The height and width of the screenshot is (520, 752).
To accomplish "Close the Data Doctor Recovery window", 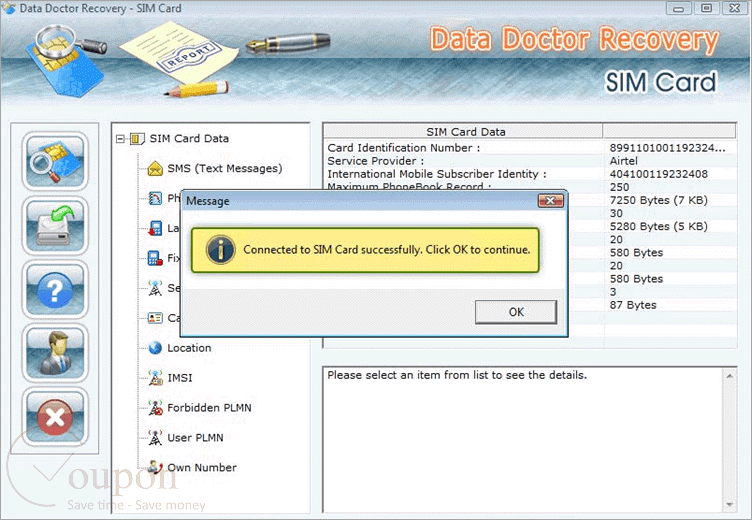I will [x=734, y=8].
